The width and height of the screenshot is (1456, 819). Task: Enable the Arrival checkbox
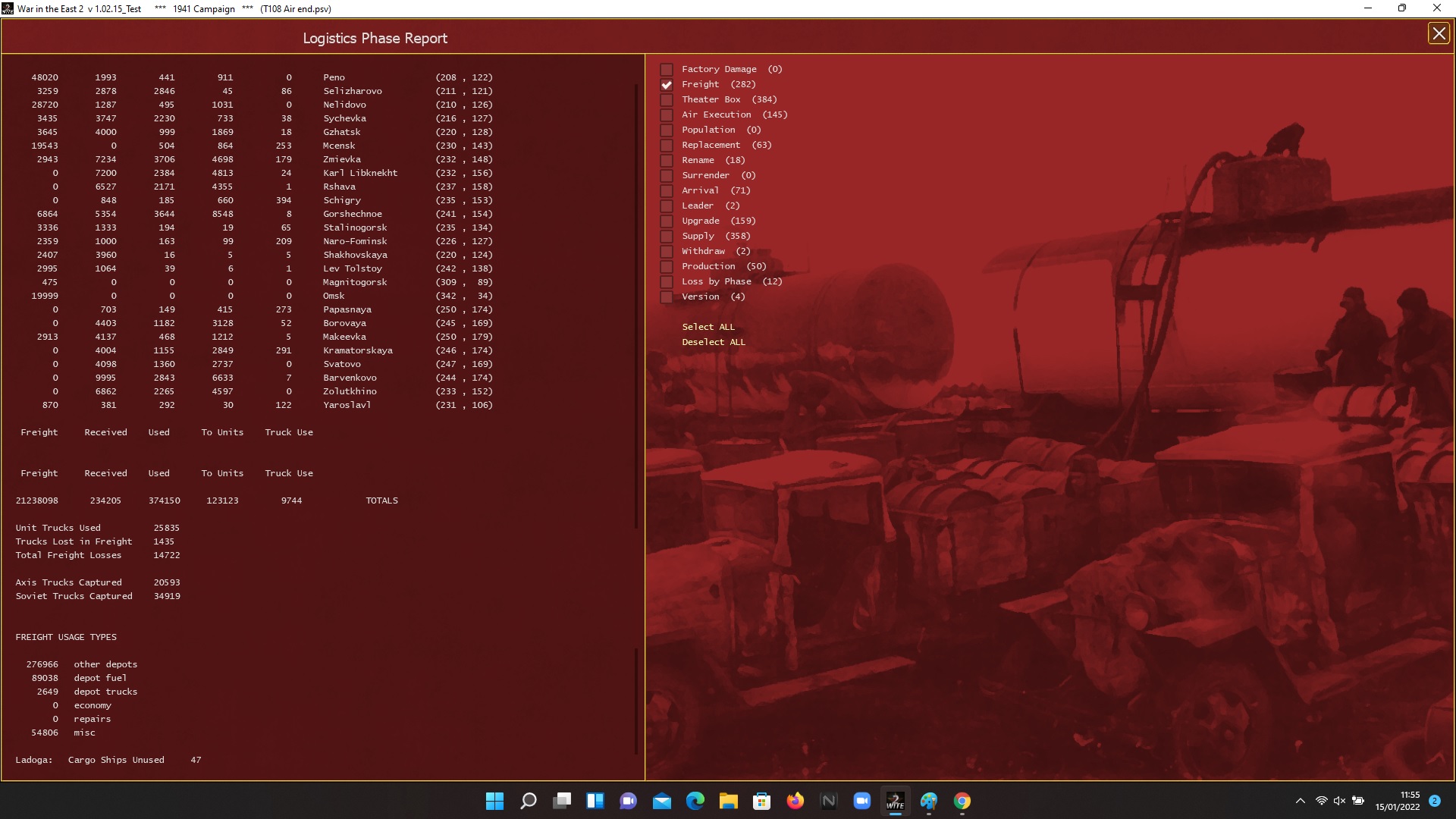point(667,191)
